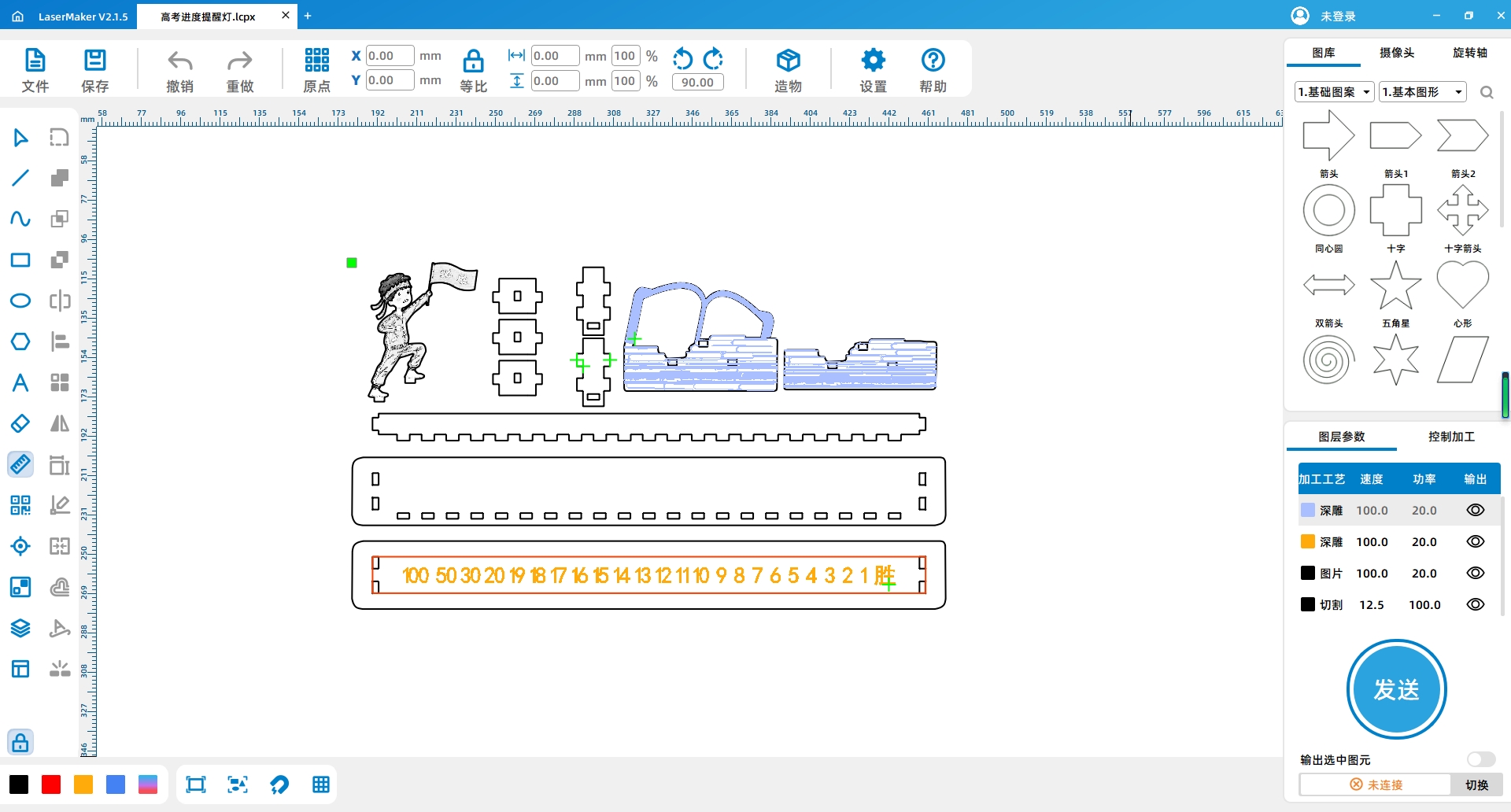Toggle 输出选中图元 switch
This screenshot has height=812, width=1511.
pos(1480,759)
